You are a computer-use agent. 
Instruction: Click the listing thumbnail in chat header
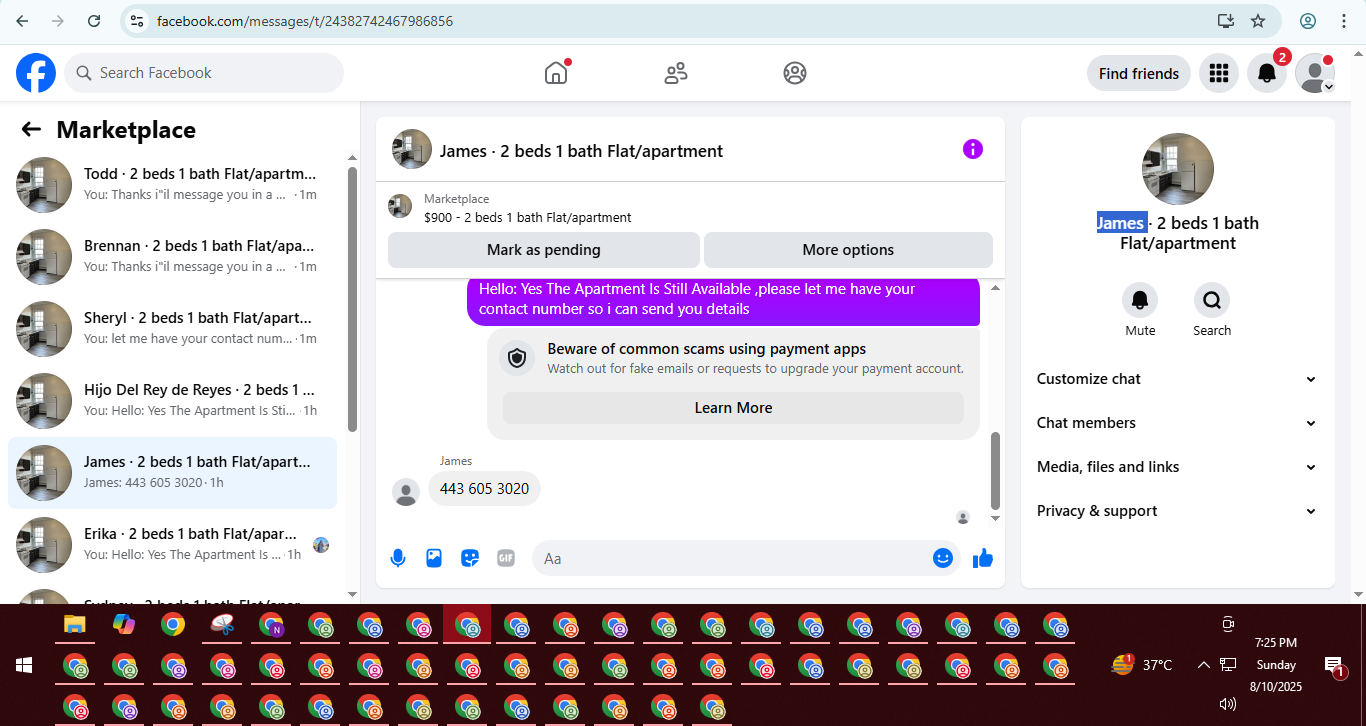click(x=412, y=149)
